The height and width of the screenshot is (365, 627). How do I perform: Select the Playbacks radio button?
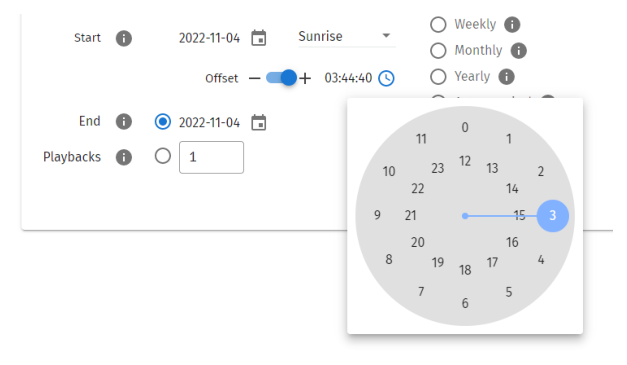click(163, 156)
